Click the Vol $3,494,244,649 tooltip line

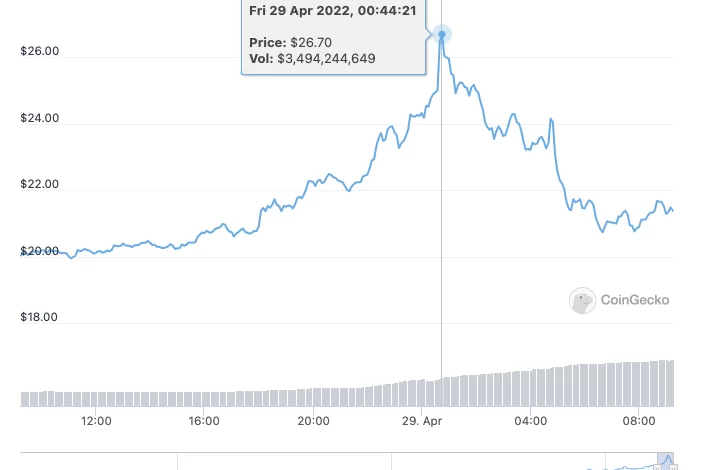[x=312, y=60]
